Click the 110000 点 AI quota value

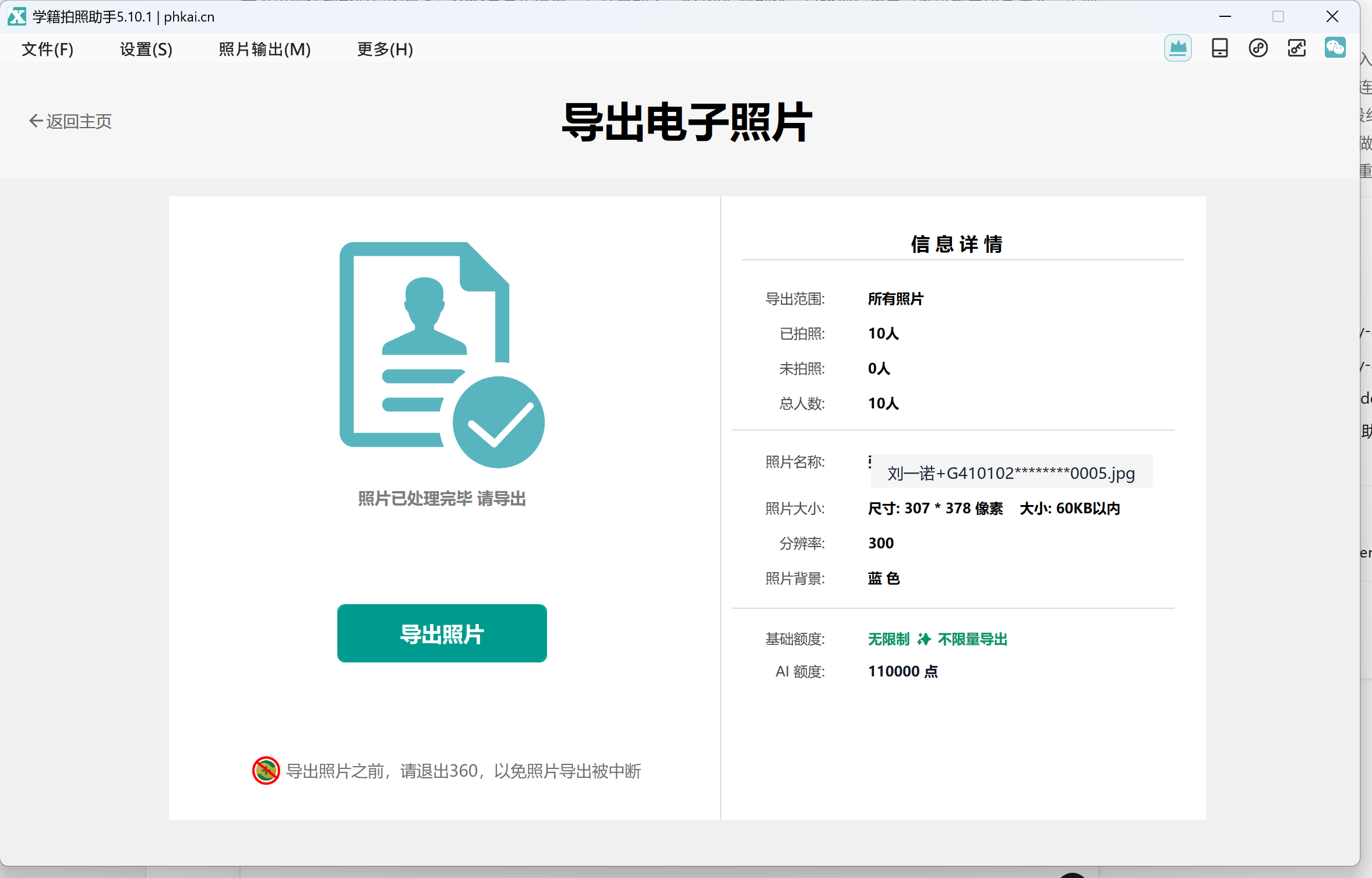point(903,671)
